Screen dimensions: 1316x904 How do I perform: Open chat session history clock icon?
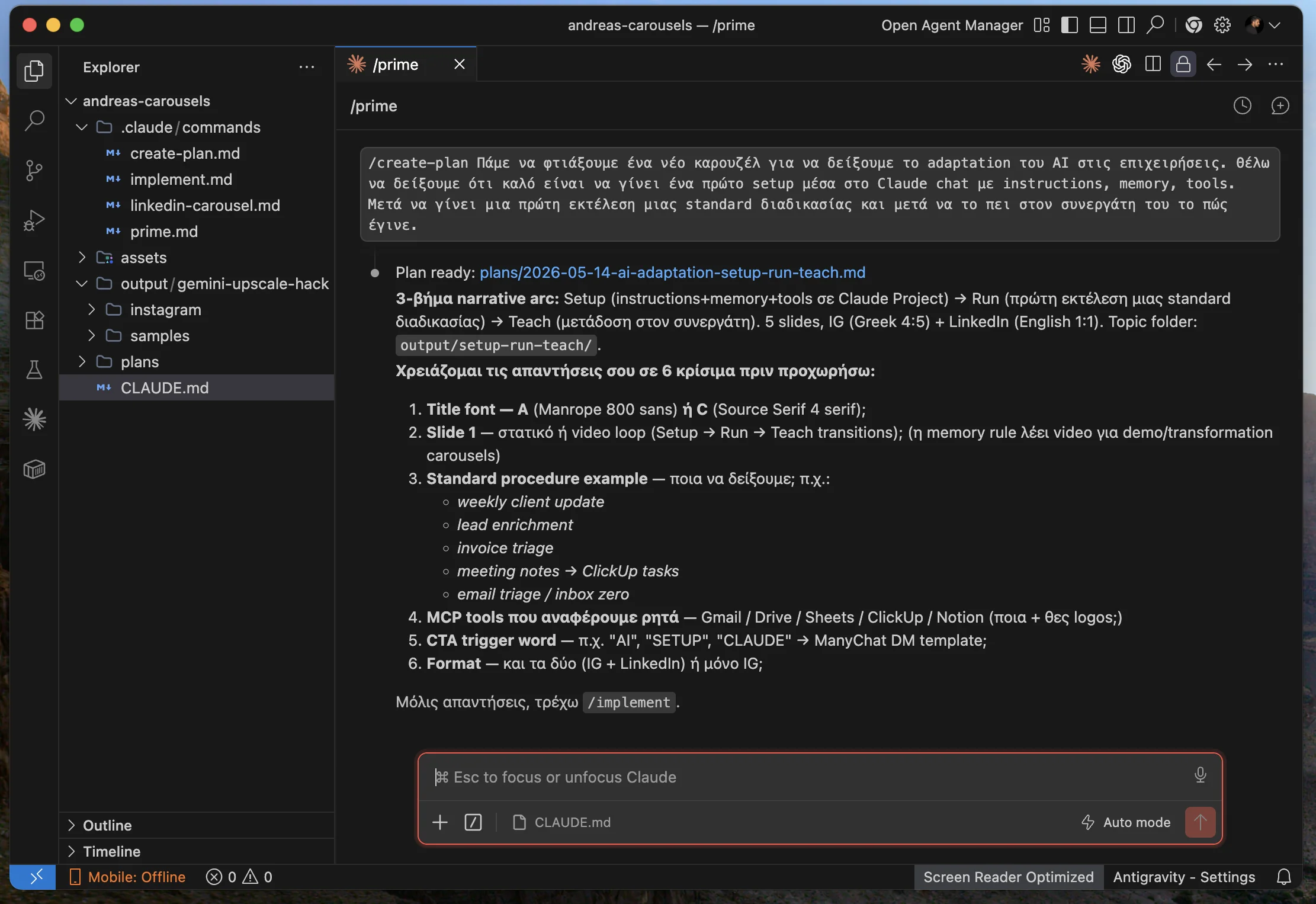[x=1243, y=106]
